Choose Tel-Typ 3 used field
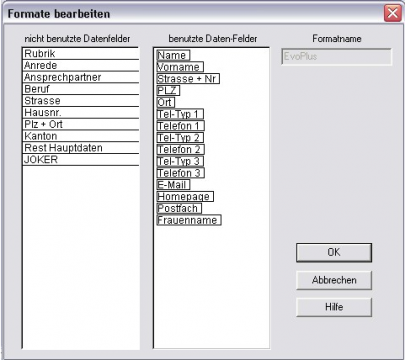 tap(180, 161)
